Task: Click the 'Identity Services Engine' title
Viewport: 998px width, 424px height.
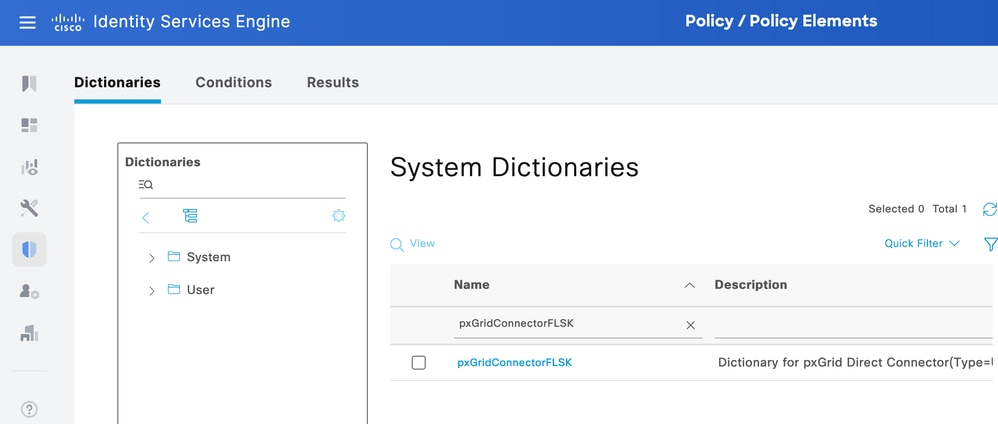Action: point(192,22)
